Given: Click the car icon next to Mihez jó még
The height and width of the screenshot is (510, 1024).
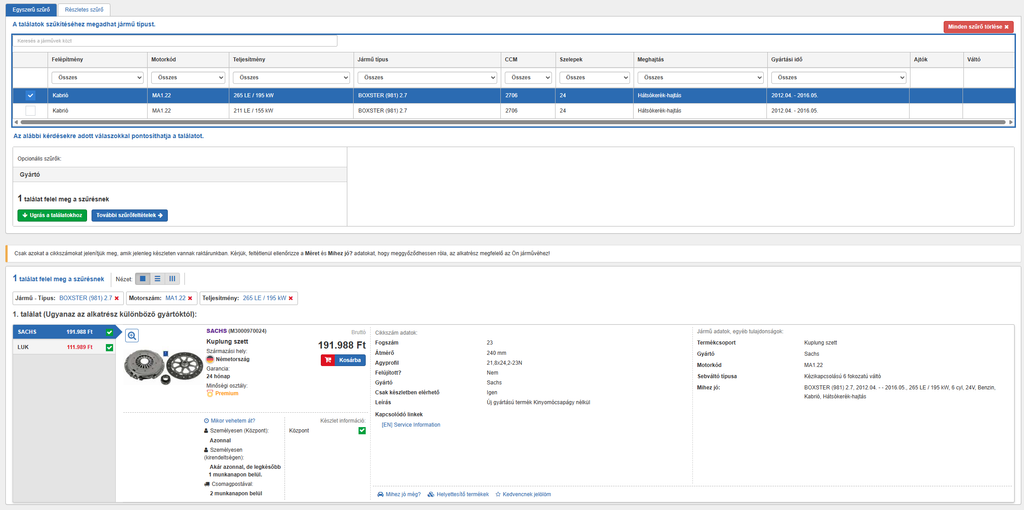Looking at the screenshot, I should (381, 494).
